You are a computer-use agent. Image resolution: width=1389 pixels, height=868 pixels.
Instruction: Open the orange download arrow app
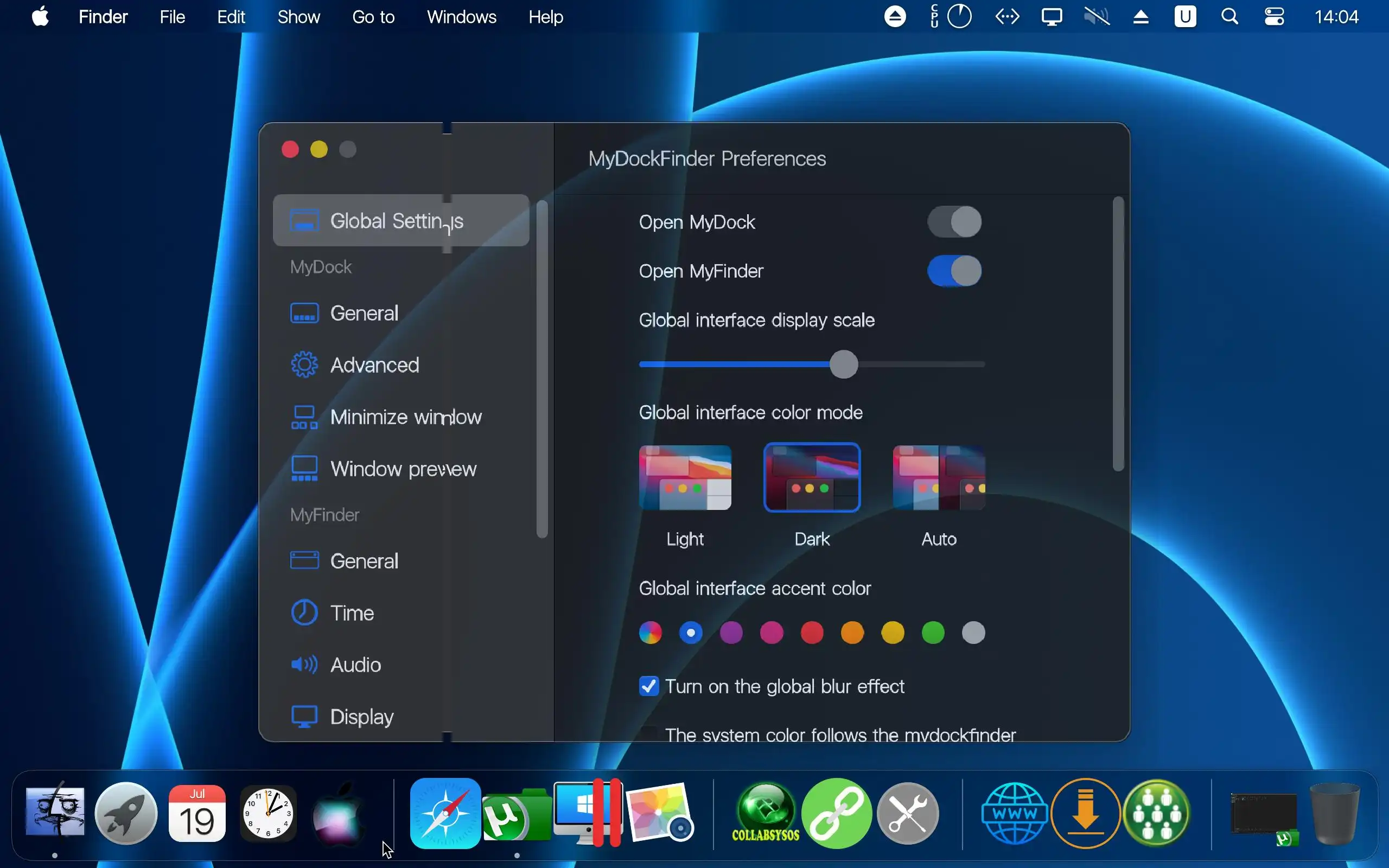tap(1085, 813)
